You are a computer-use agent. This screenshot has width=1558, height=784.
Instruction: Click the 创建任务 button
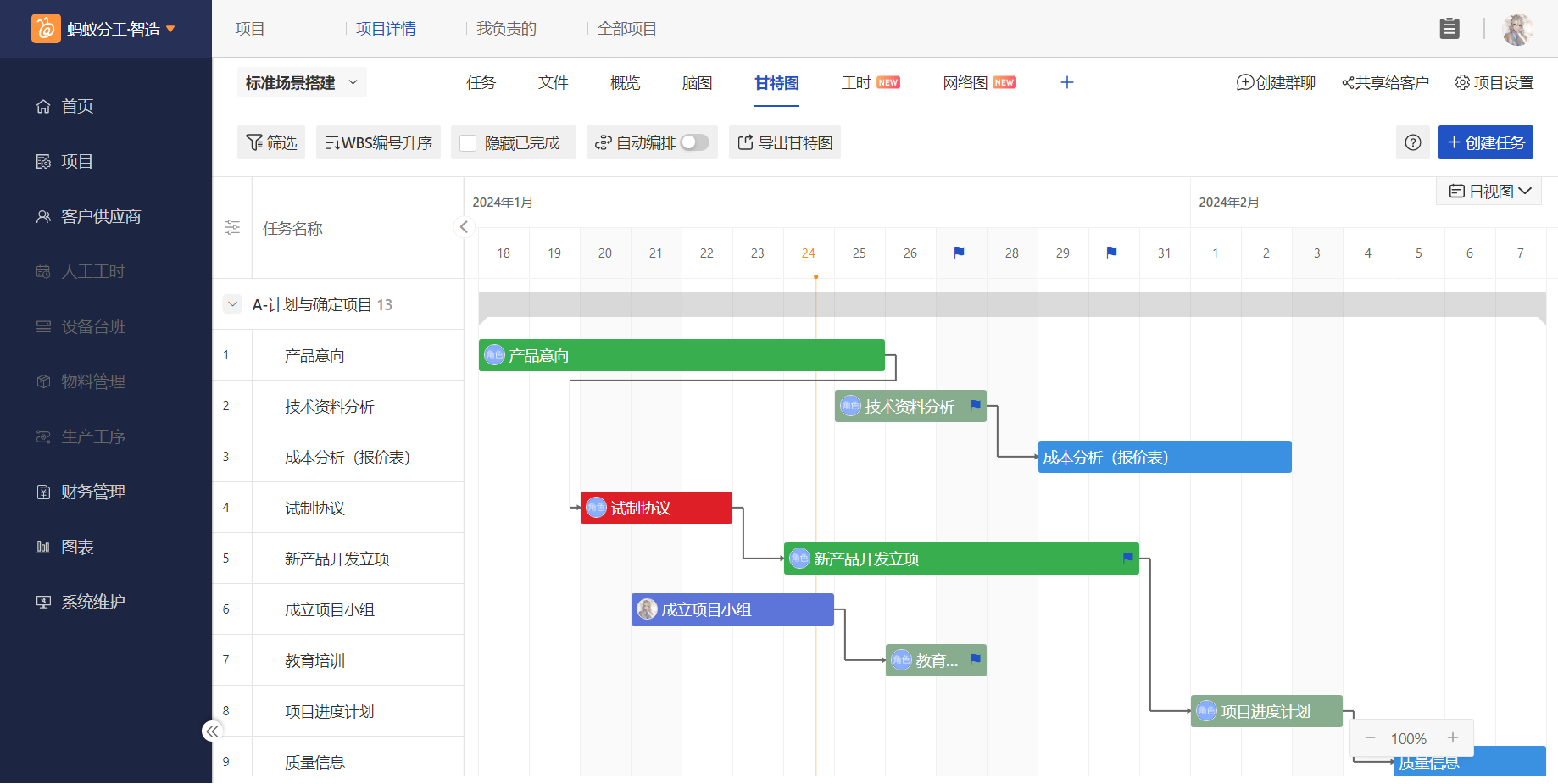(x=1485, y=142)
